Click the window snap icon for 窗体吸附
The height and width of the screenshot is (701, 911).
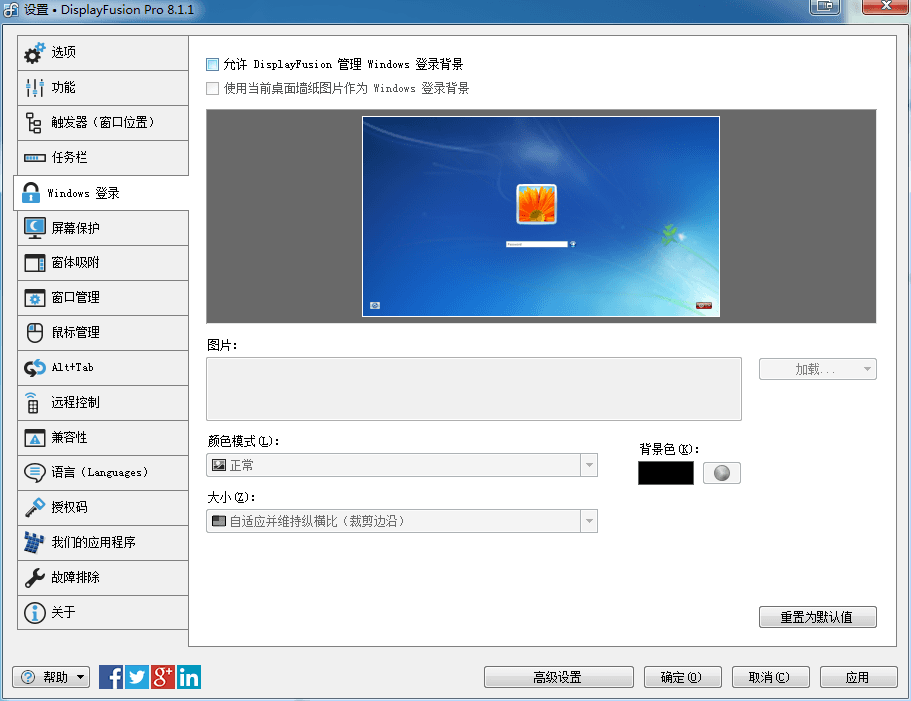(x=34, y=263)
